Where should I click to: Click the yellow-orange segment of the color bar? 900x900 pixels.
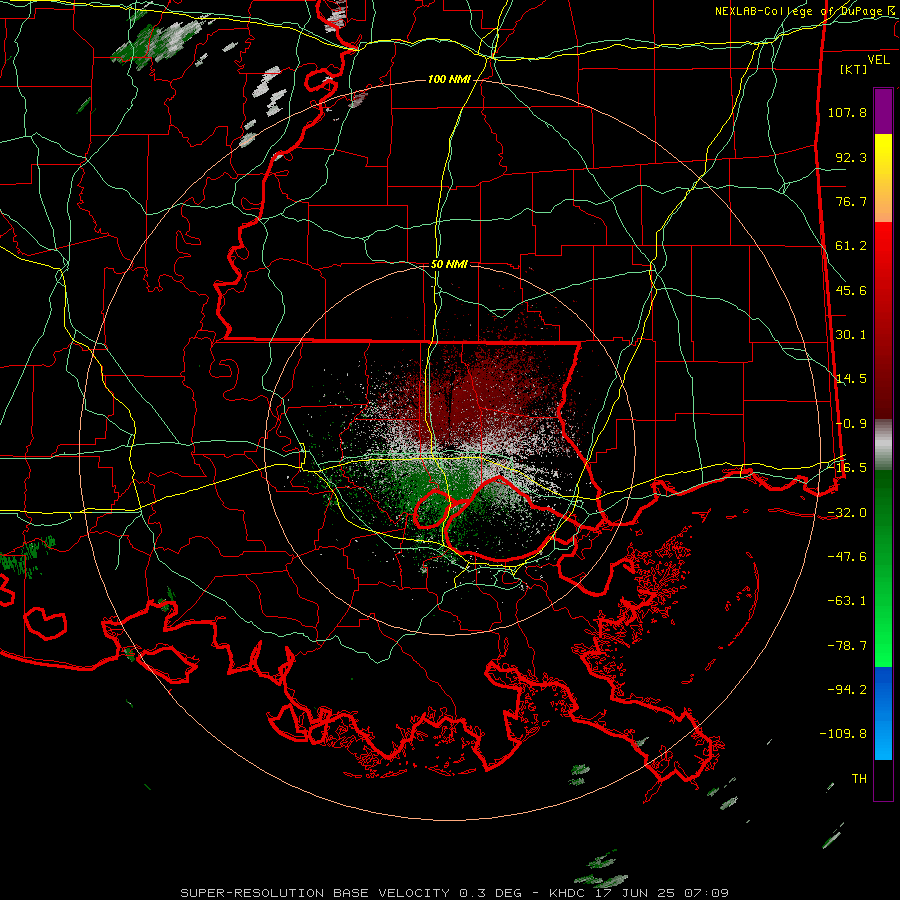(883, 178)
